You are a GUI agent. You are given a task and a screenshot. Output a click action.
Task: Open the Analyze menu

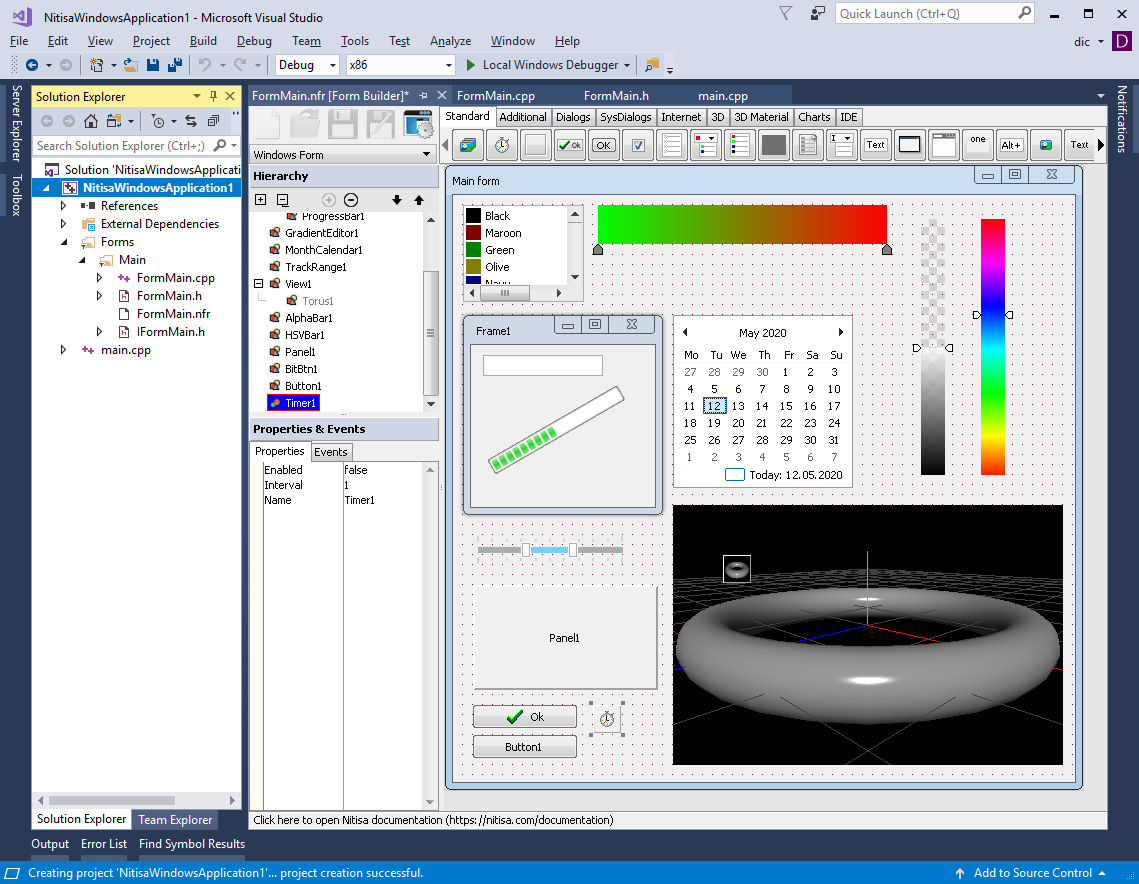click(x=450, y=41)
